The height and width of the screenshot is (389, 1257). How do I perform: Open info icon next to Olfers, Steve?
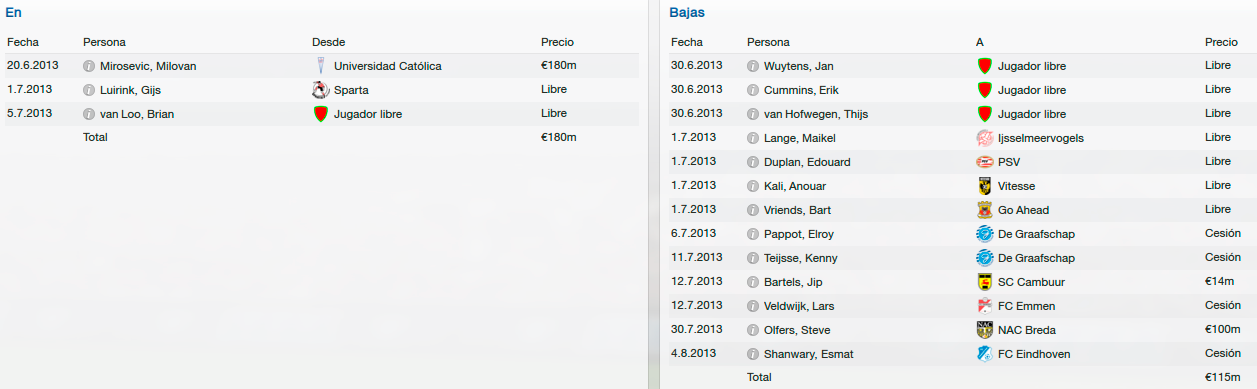click(753, 330)
